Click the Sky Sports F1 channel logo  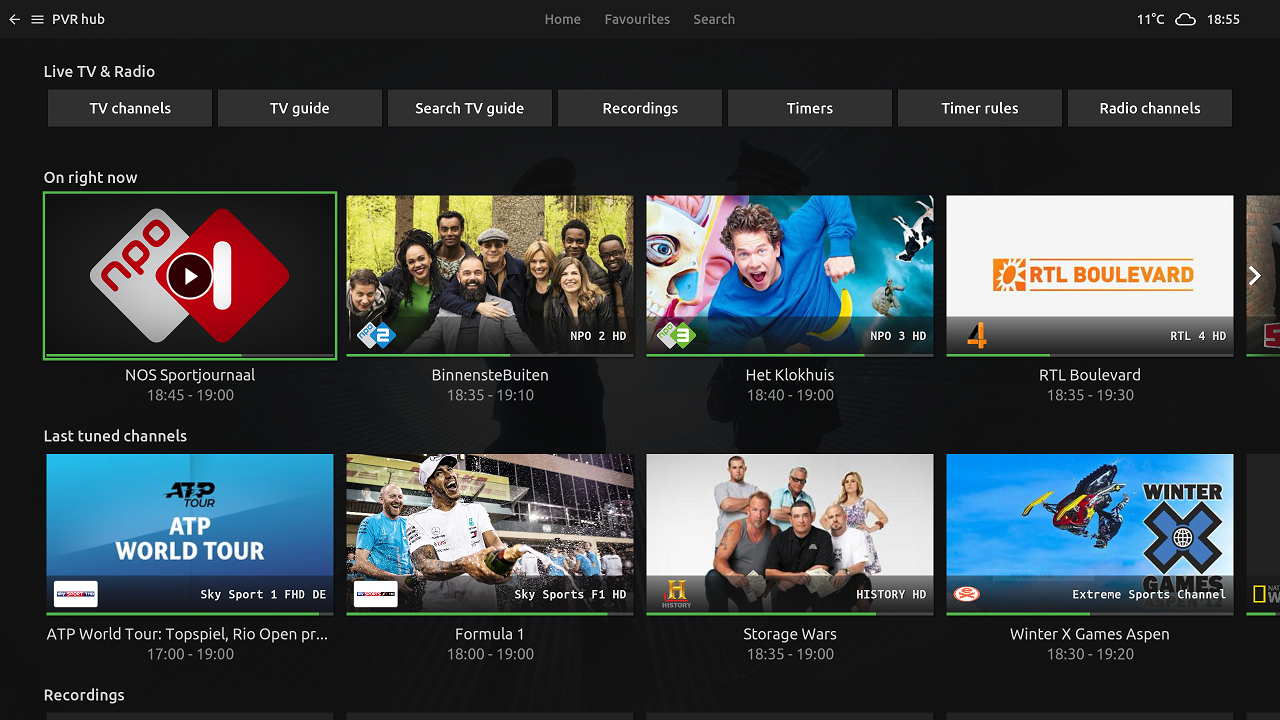click(376, 594)
